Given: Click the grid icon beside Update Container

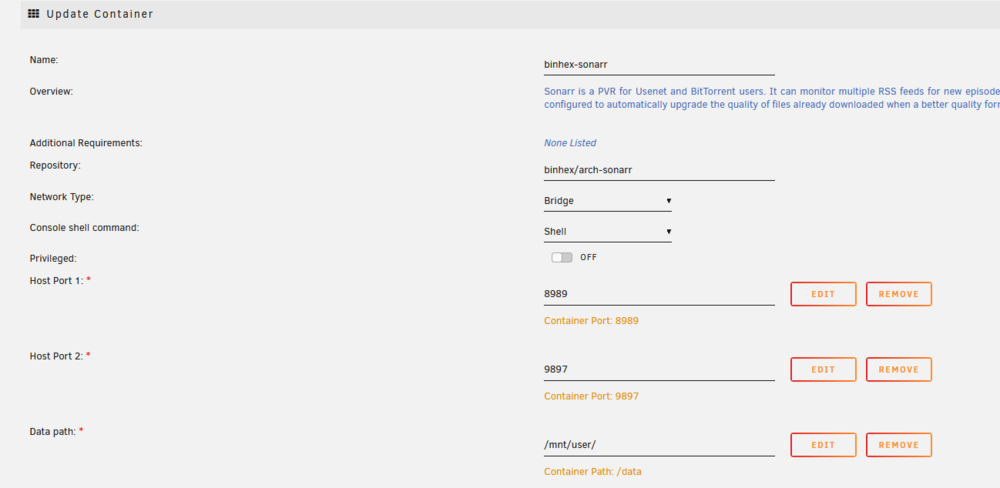Looking at the screenshot, I should coord(34,13).
